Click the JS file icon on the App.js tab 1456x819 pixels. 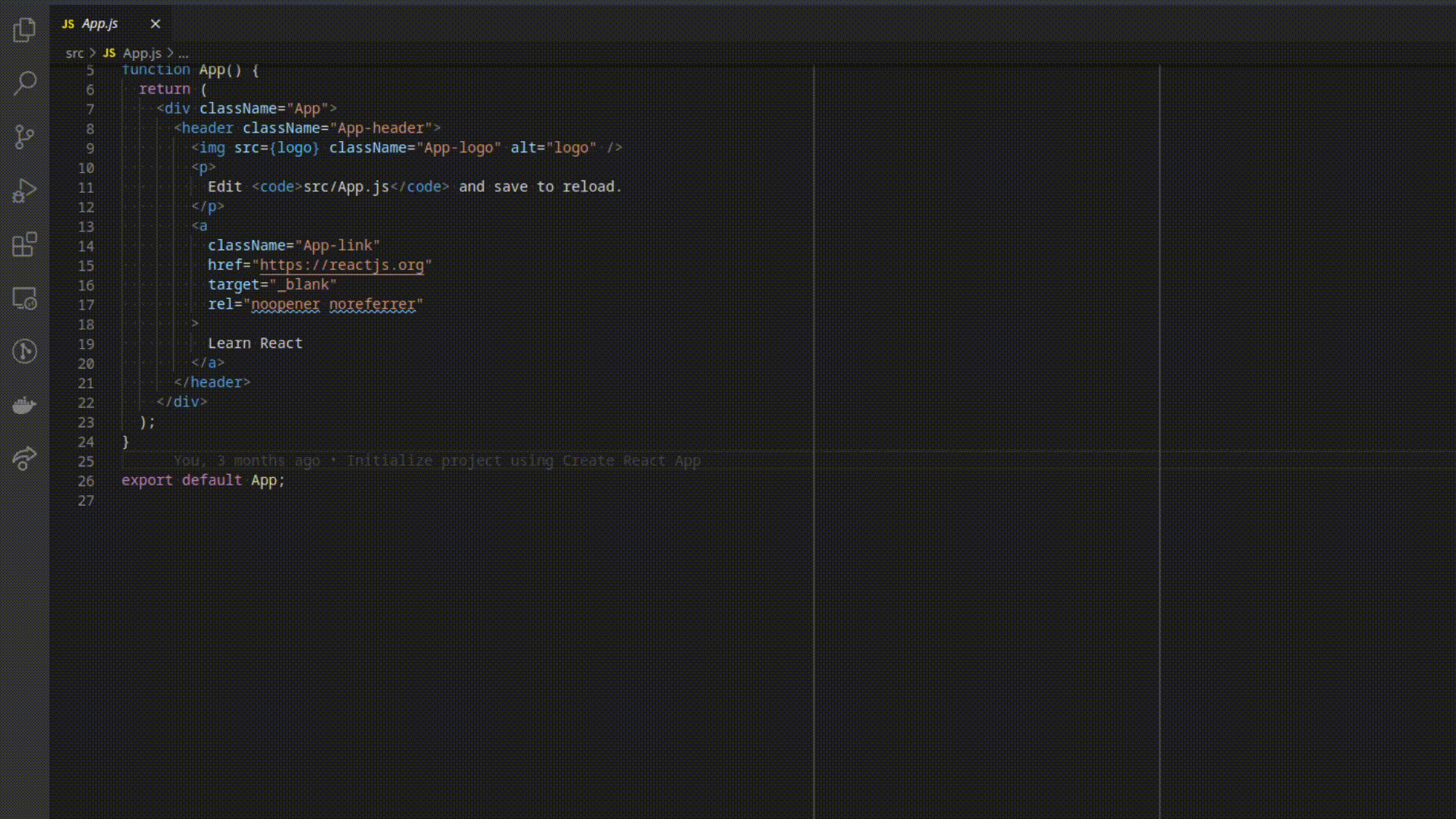68,24
